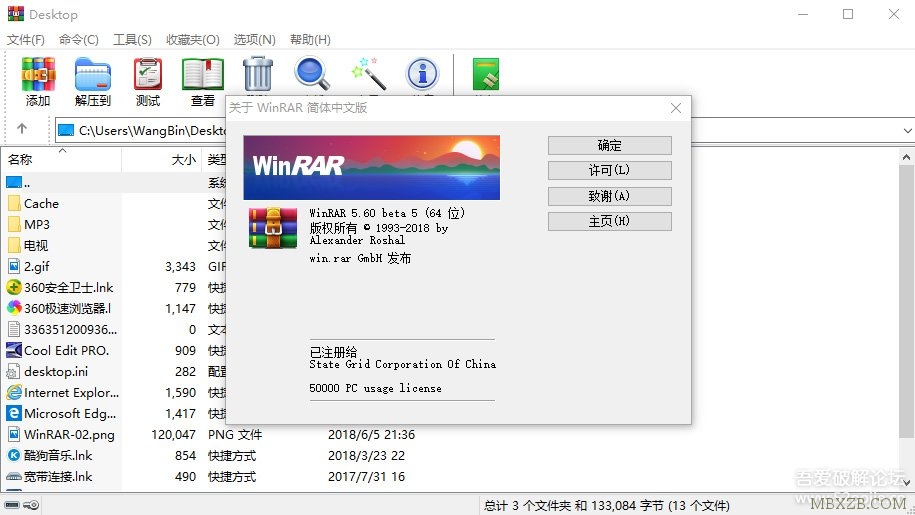Click the Test (测试) toolbar icon
This screenshot has height=515, width=915.
(148, 74)
